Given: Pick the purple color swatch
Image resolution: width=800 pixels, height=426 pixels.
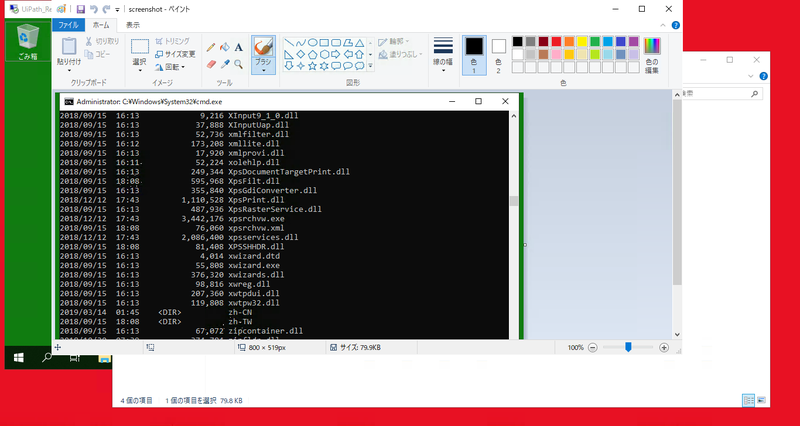Looking at the screenshot, I should tap(634, 41).
